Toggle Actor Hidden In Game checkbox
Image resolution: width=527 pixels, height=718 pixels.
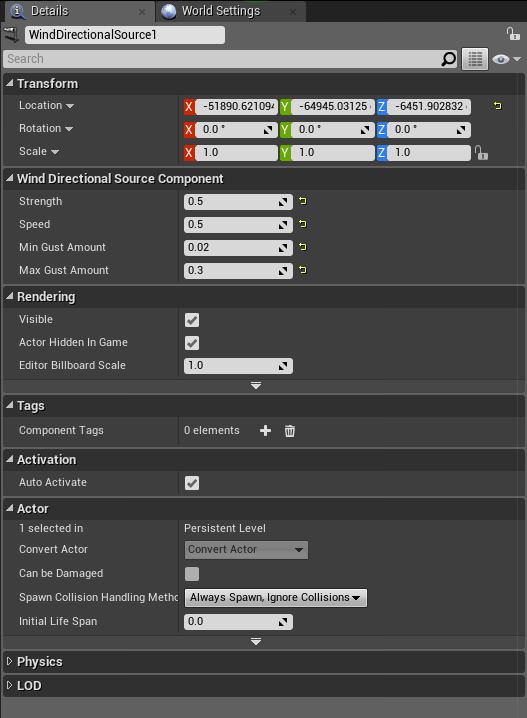tap(192, 343)
